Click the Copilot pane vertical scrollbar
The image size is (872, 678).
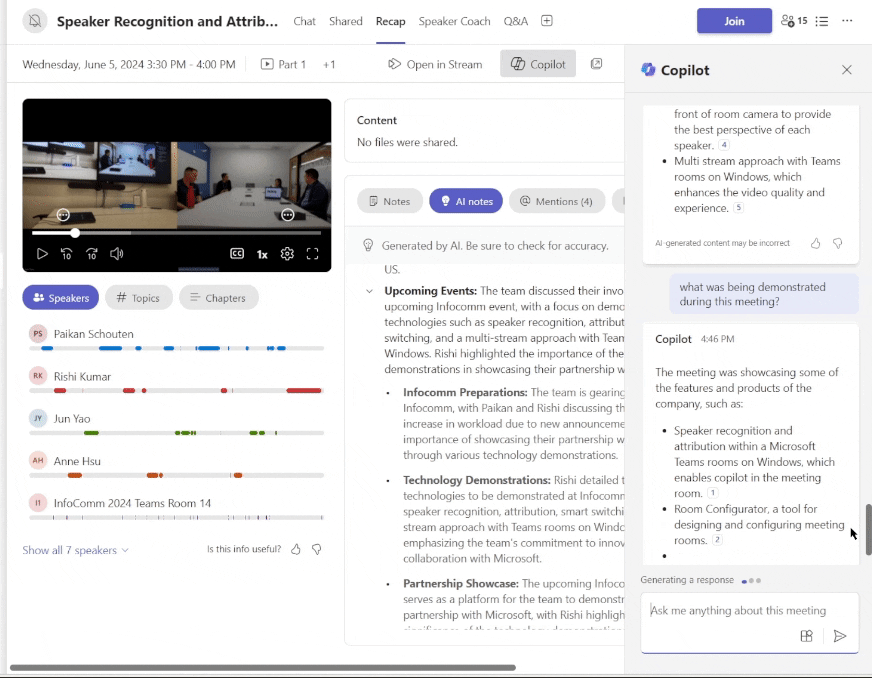868,529
